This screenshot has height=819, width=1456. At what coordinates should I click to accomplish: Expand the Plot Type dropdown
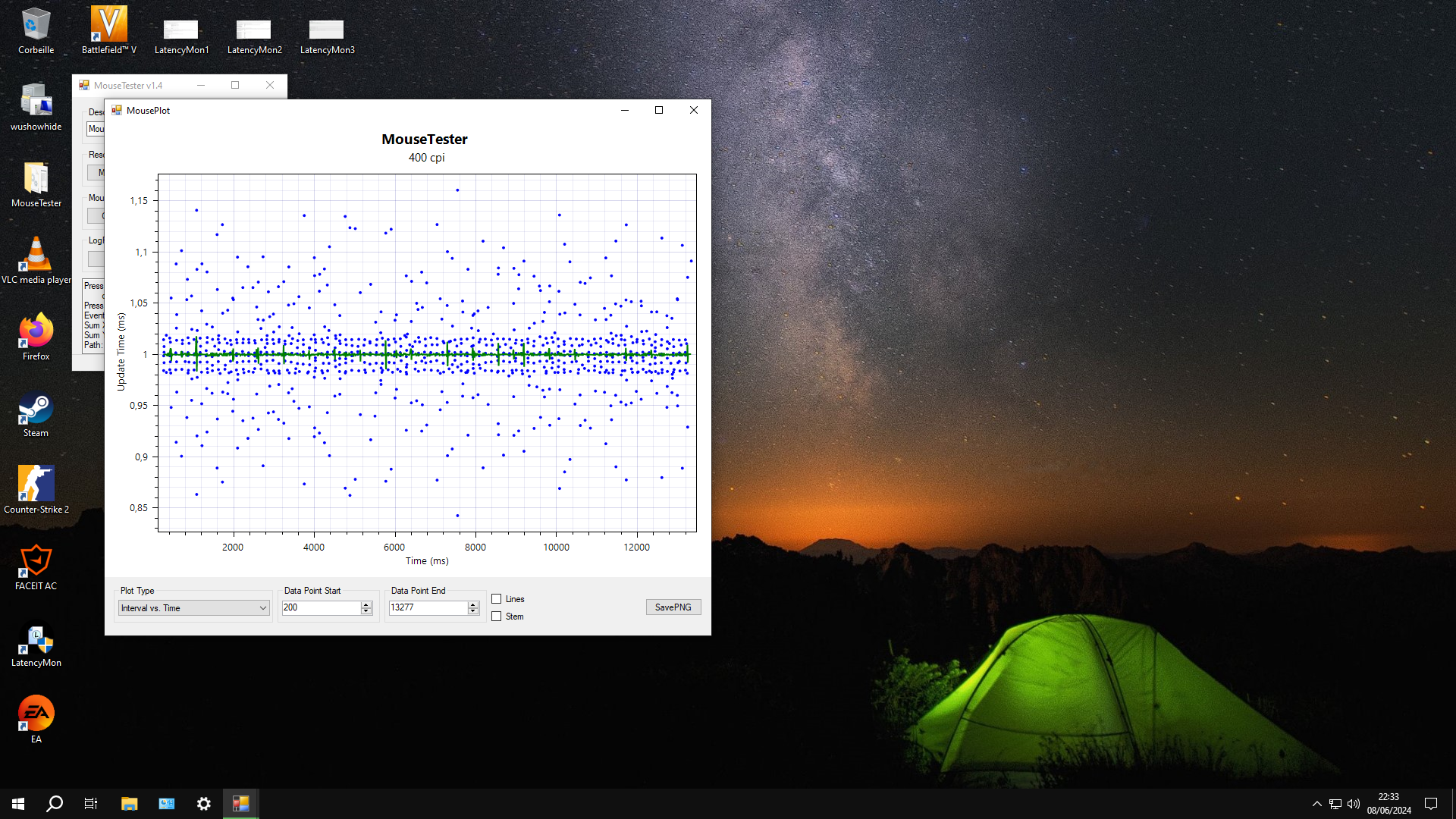tap(262, 608)
